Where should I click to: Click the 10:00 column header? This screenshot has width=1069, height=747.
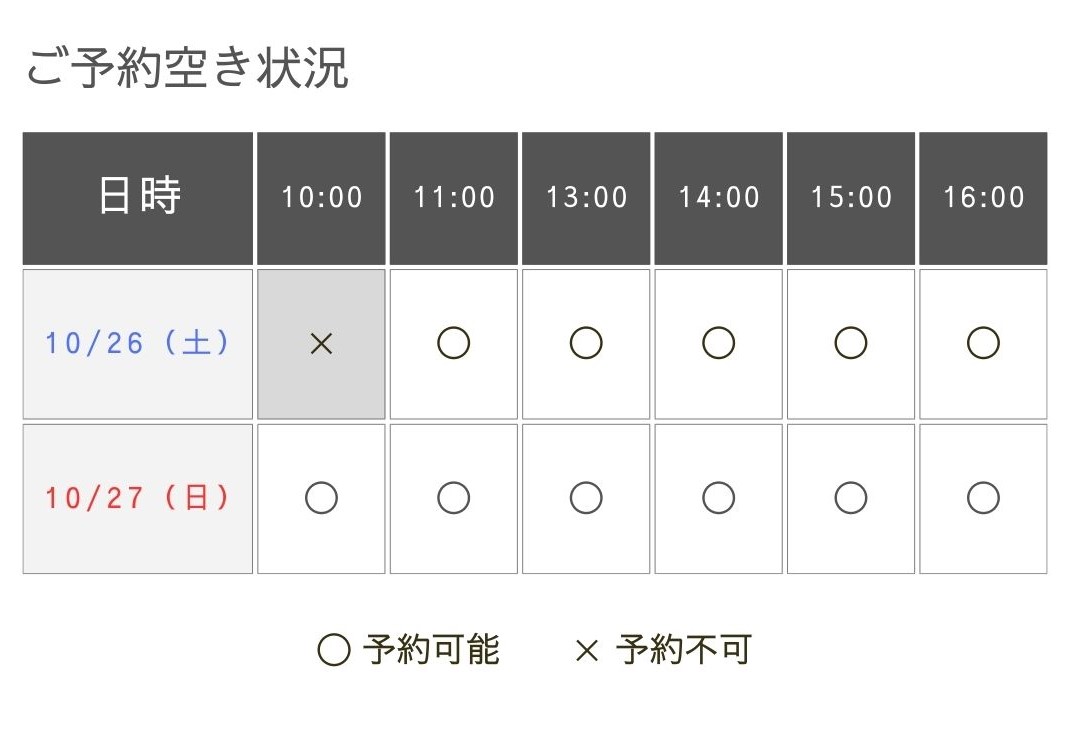[321, 198]
